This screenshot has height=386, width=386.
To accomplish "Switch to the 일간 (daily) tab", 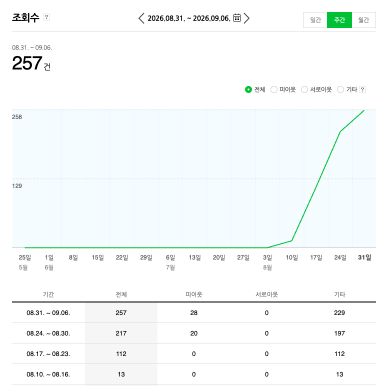I will (x=315, y=20).
